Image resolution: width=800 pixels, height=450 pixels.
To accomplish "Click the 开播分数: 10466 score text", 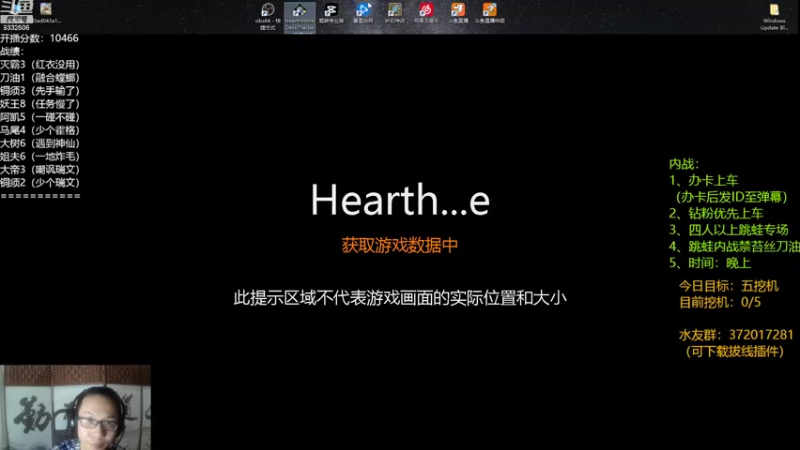I will click(x=39, y=38).
